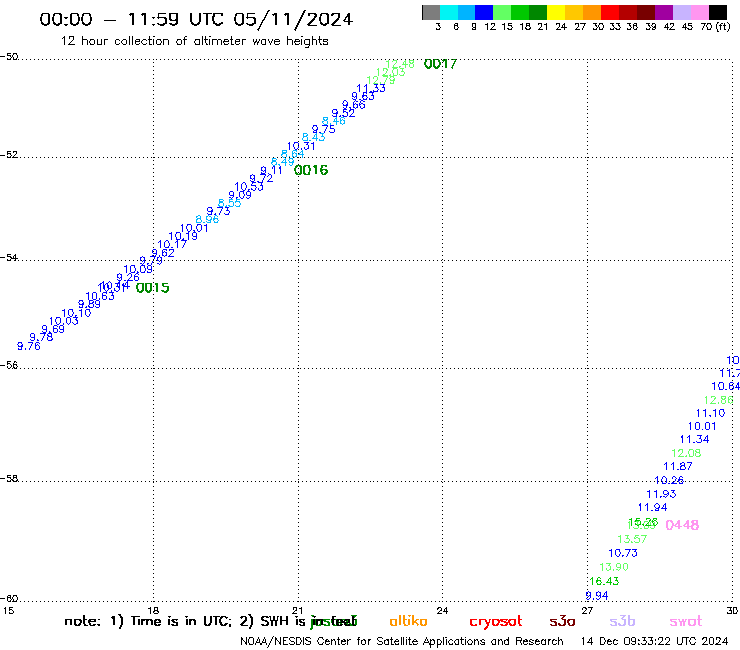The width and height of the screenshot is (740, 650).
Task: Select the red 'cryosat' satellite label
Action: click(496, 622)
